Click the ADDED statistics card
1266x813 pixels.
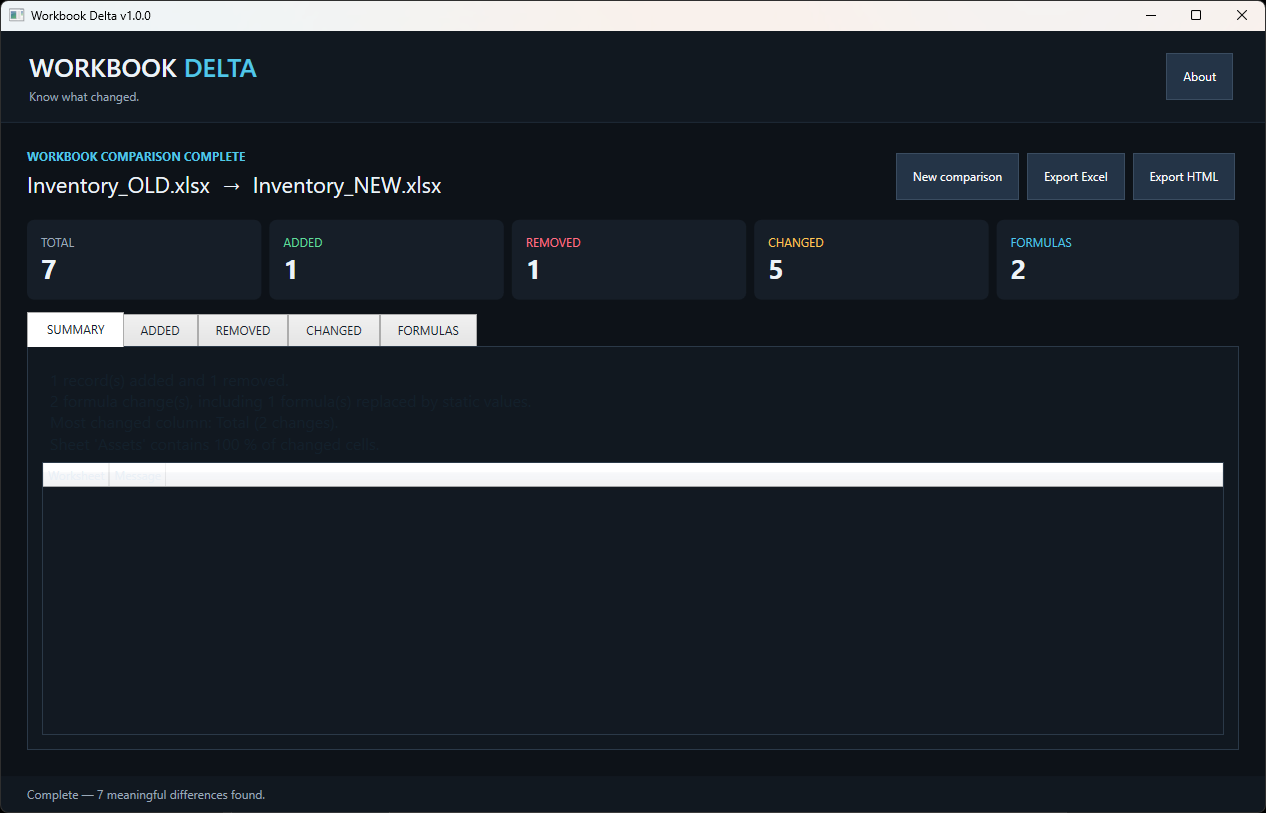coord(386,260)
